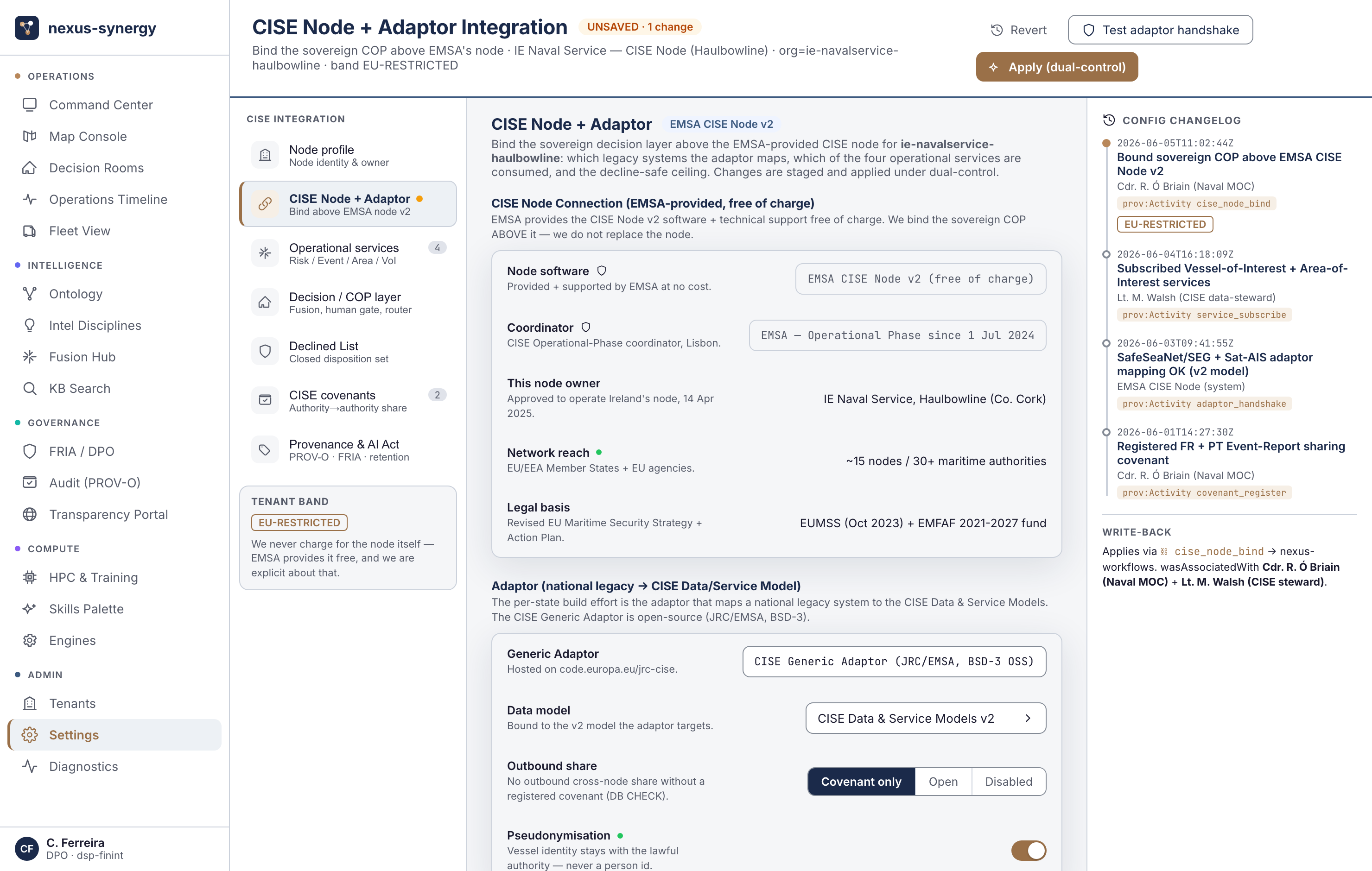Click the 'EMSA CISE Node v2' badge
The image size is (1372, 871).
721,124
